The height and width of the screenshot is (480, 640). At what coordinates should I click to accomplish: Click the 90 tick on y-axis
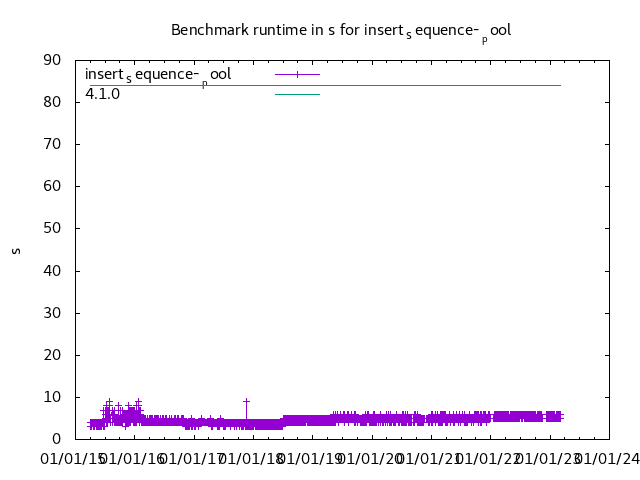point(57,60)
